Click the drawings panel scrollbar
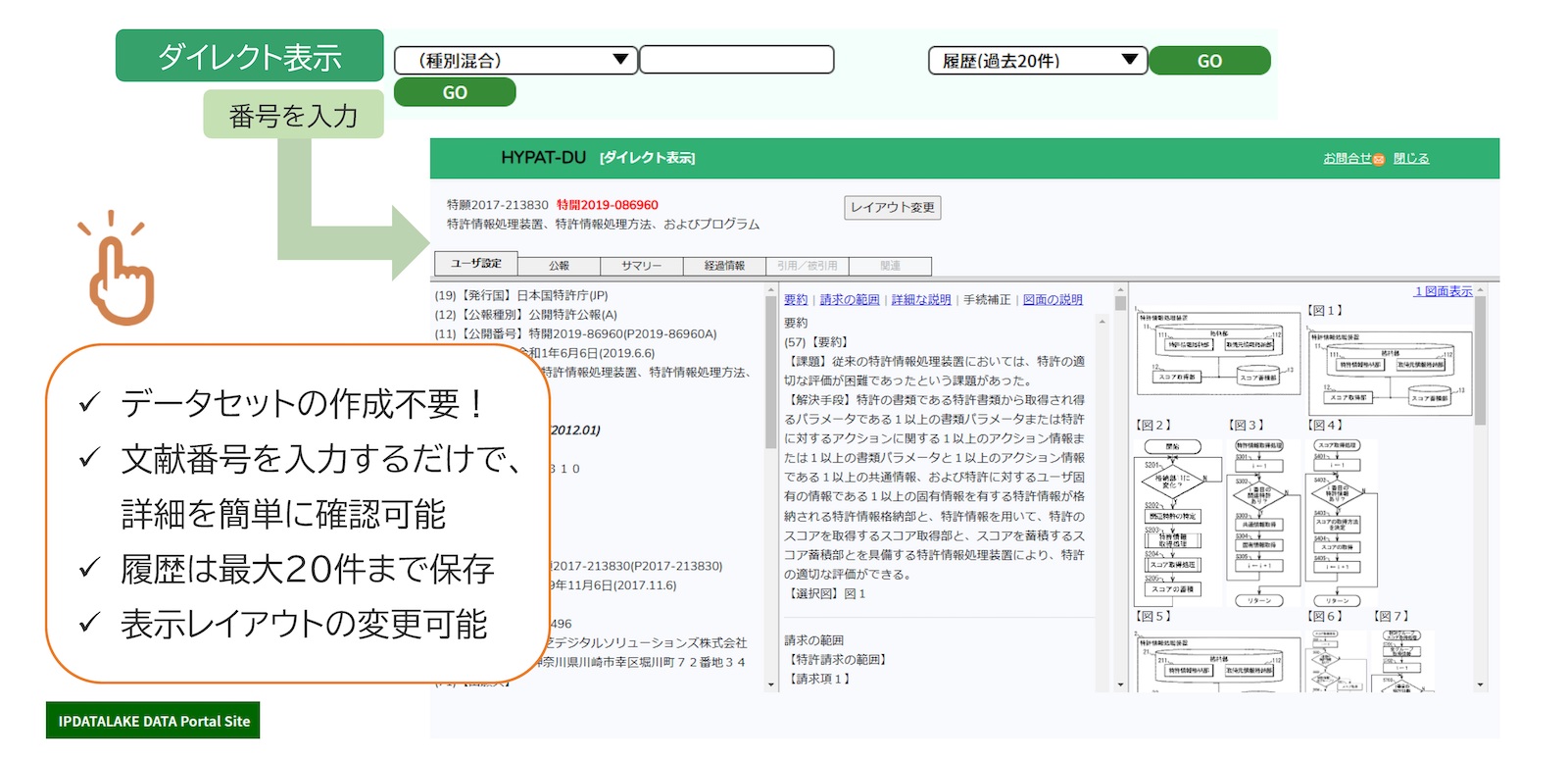This screenshot has width=1568, height=760. (x=1480, y=360)
